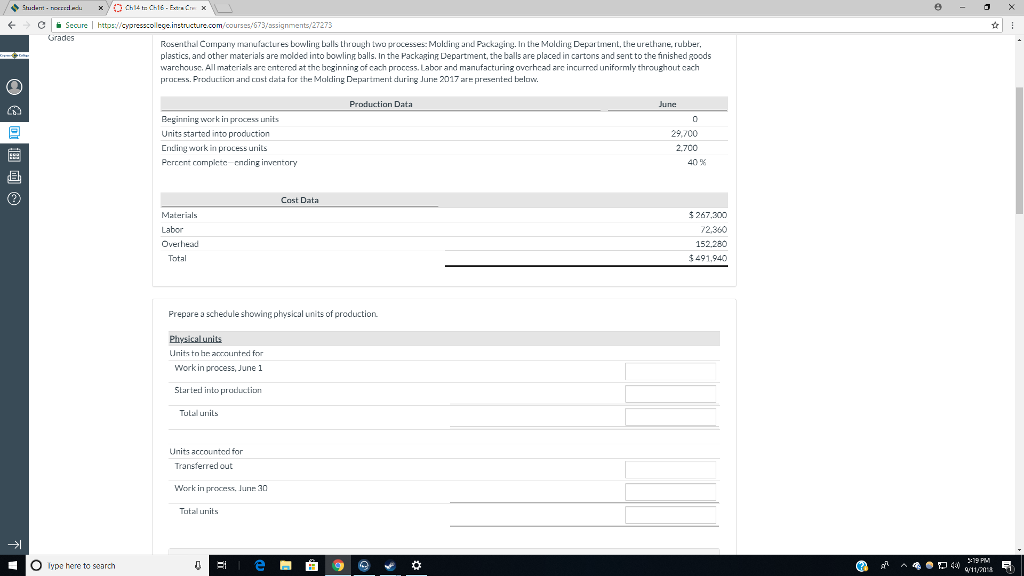1024x576 pixels.
Task: Launch Microsoft Edge from the taskbar
Action: tap(260, 565)
